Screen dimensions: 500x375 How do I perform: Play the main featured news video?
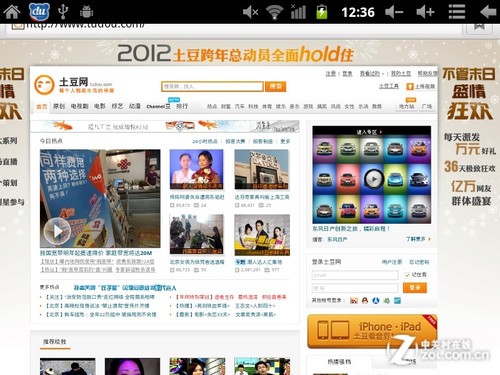coord(57,231)
